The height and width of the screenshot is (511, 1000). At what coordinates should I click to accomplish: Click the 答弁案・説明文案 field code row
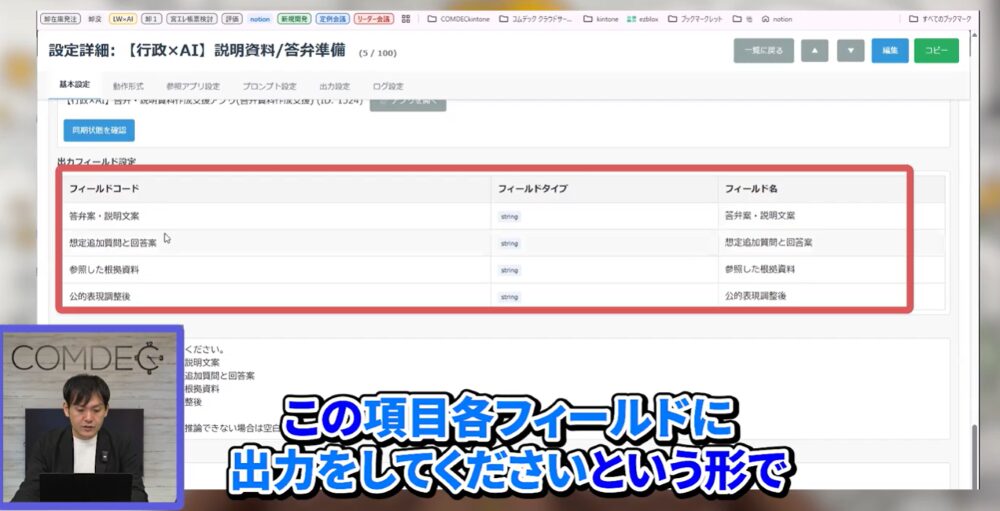pyautogui.click(x=104, y=216)
